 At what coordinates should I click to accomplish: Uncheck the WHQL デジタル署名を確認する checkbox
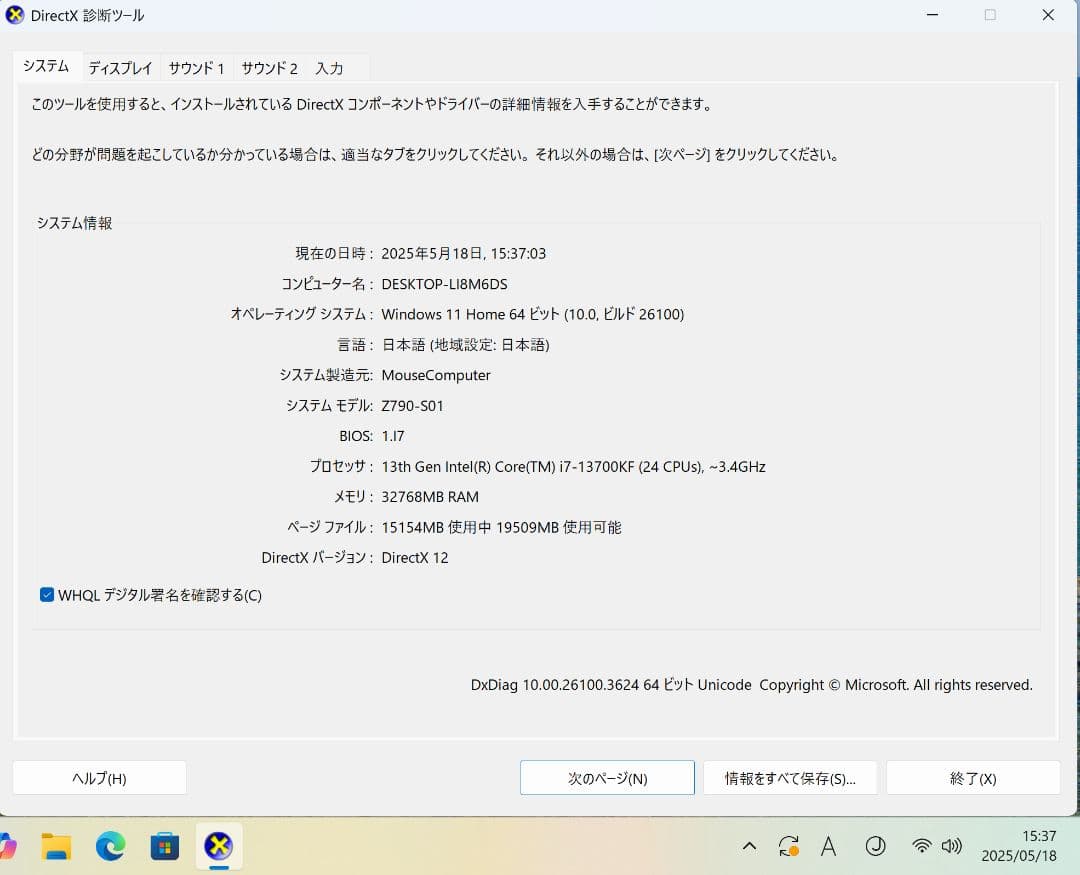pyautogui.click(x=46, y=594)
